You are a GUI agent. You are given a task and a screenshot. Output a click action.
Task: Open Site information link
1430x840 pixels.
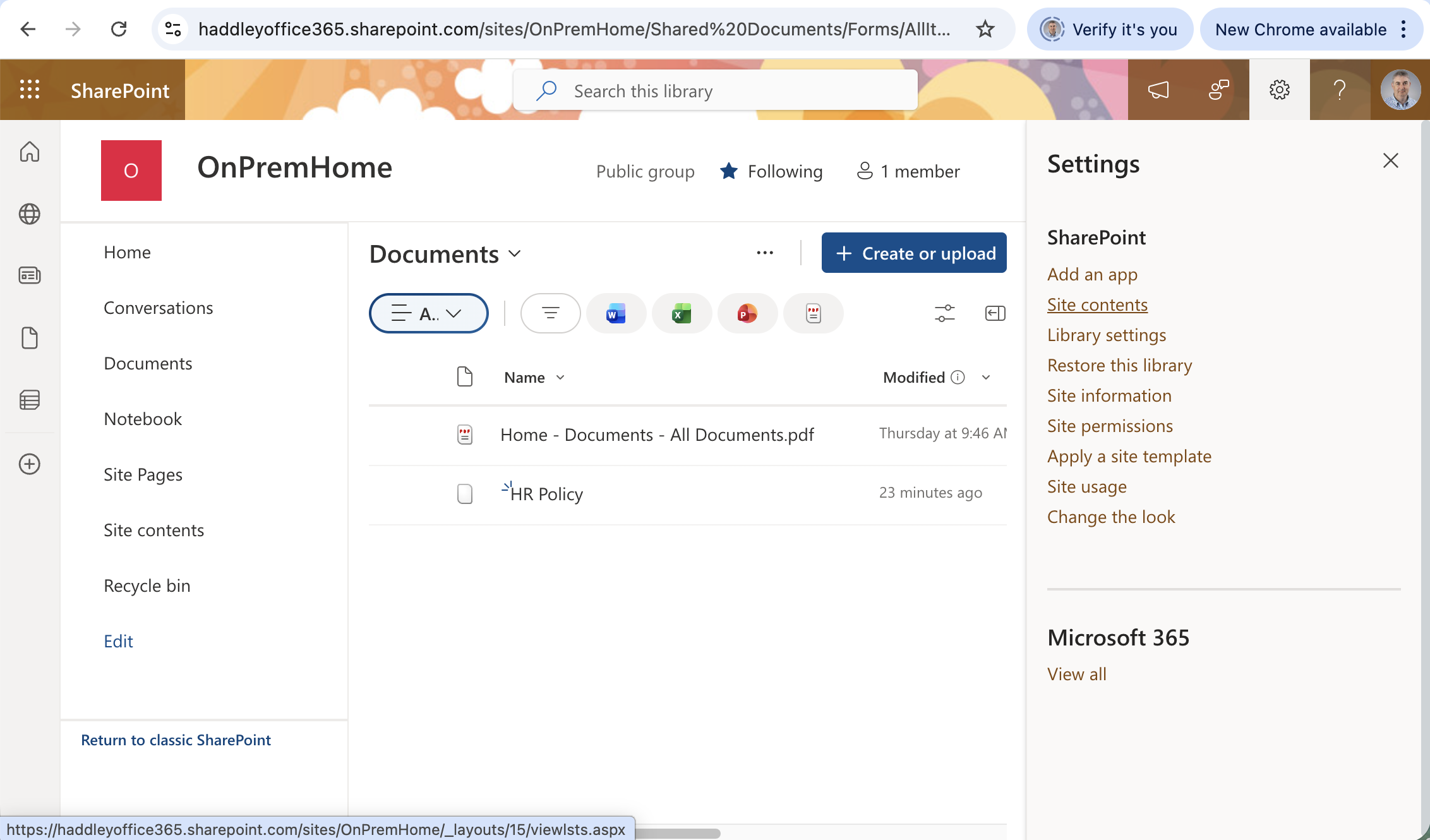[x=1109, y=395]
